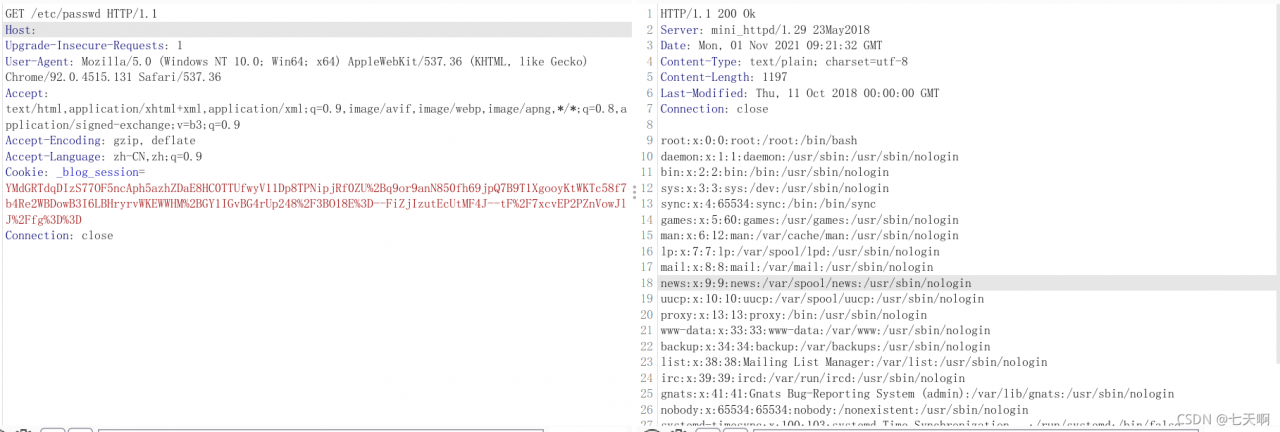1280x432 pixels.
Task: Click the uucp:x:10:10 passwd entry
Action: pyautogui.click(x=822, y=299)
